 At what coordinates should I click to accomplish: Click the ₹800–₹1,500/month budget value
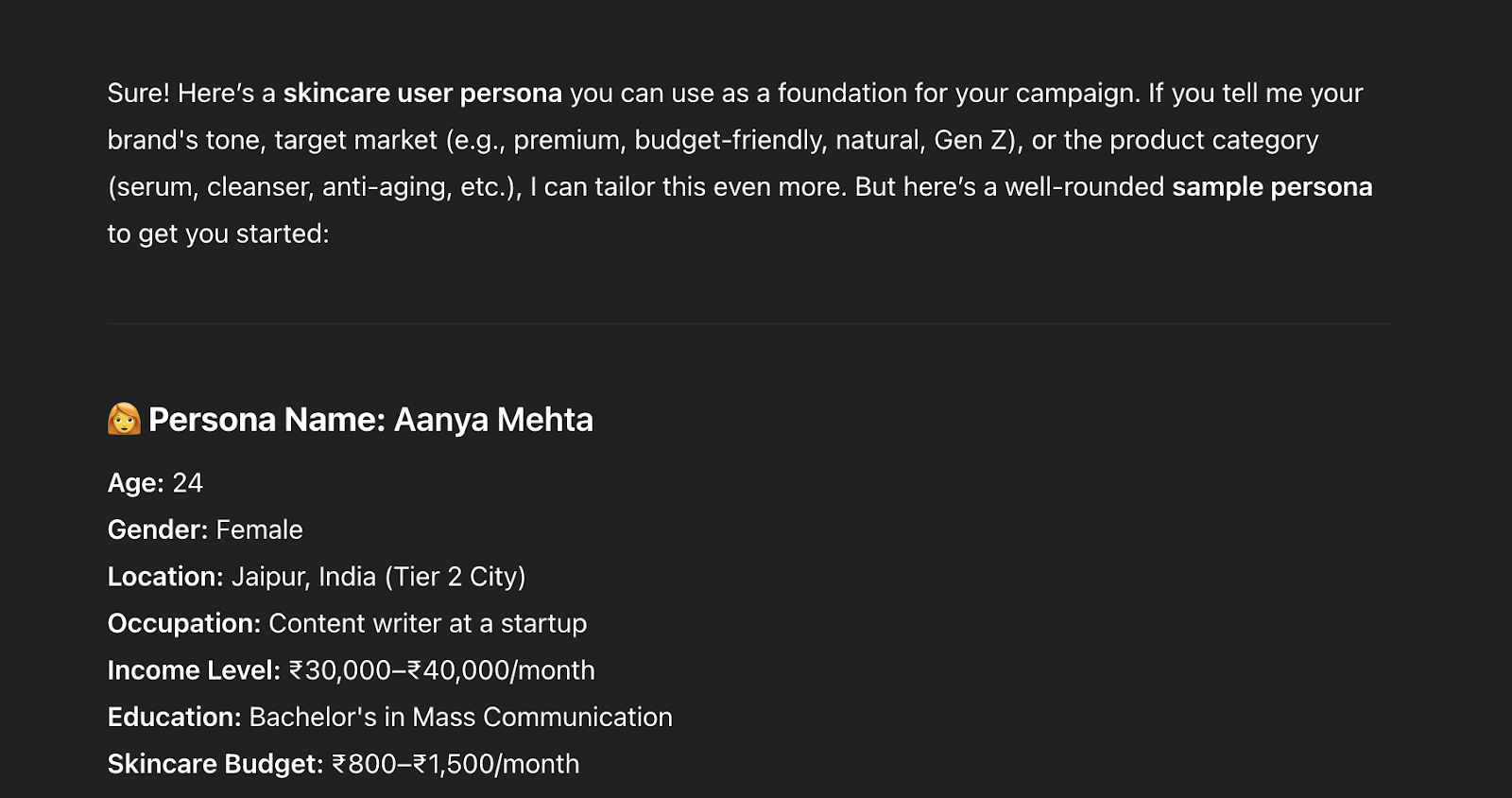click(x=455, y=764)
